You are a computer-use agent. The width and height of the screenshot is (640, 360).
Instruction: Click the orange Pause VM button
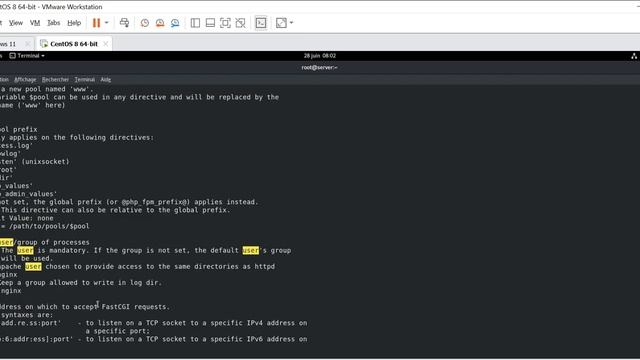[96, 23]
